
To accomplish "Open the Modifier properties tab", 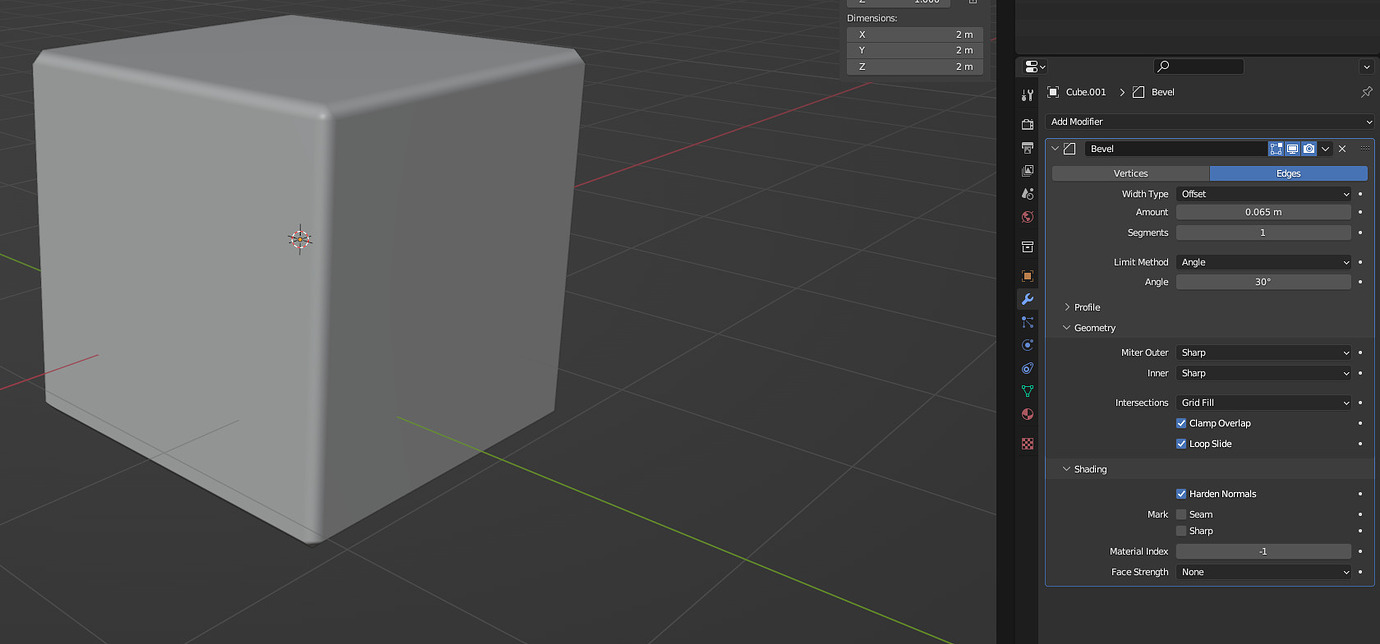I will pos(1027,299).
